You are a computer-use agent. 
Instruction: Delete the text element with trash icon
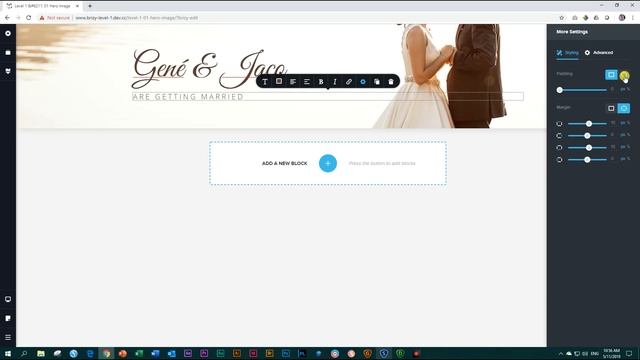(391, 82)
